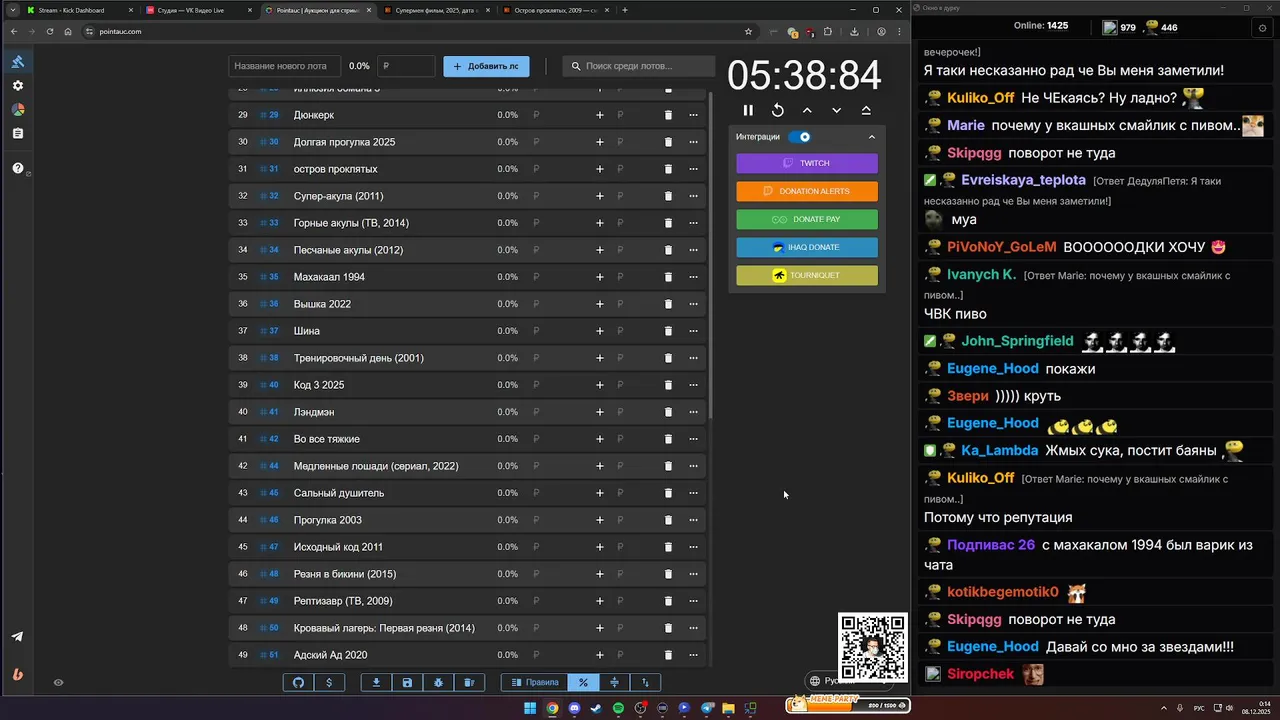The image size is (1280, 720).
Task: Open the Правила rules button
Action: (535, 683)
